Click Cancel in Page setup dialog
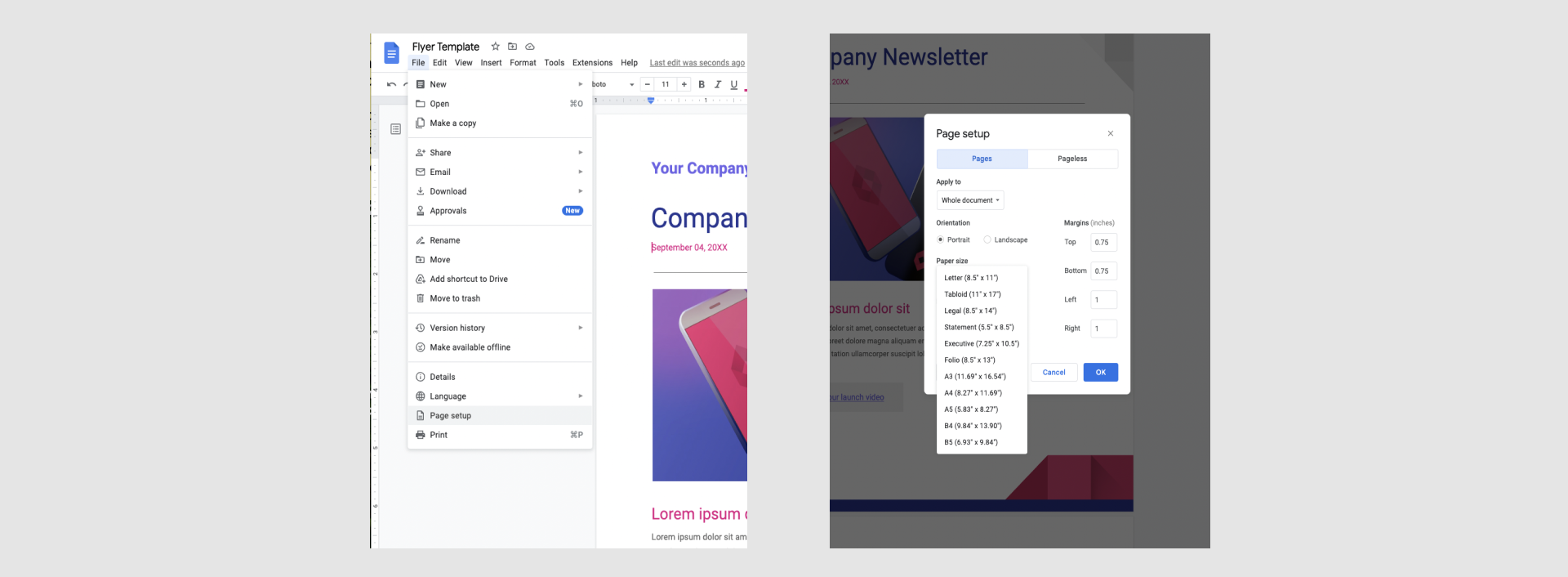Image resolution: width=1568 pixels, height=577 pixels. point(1053,373)
